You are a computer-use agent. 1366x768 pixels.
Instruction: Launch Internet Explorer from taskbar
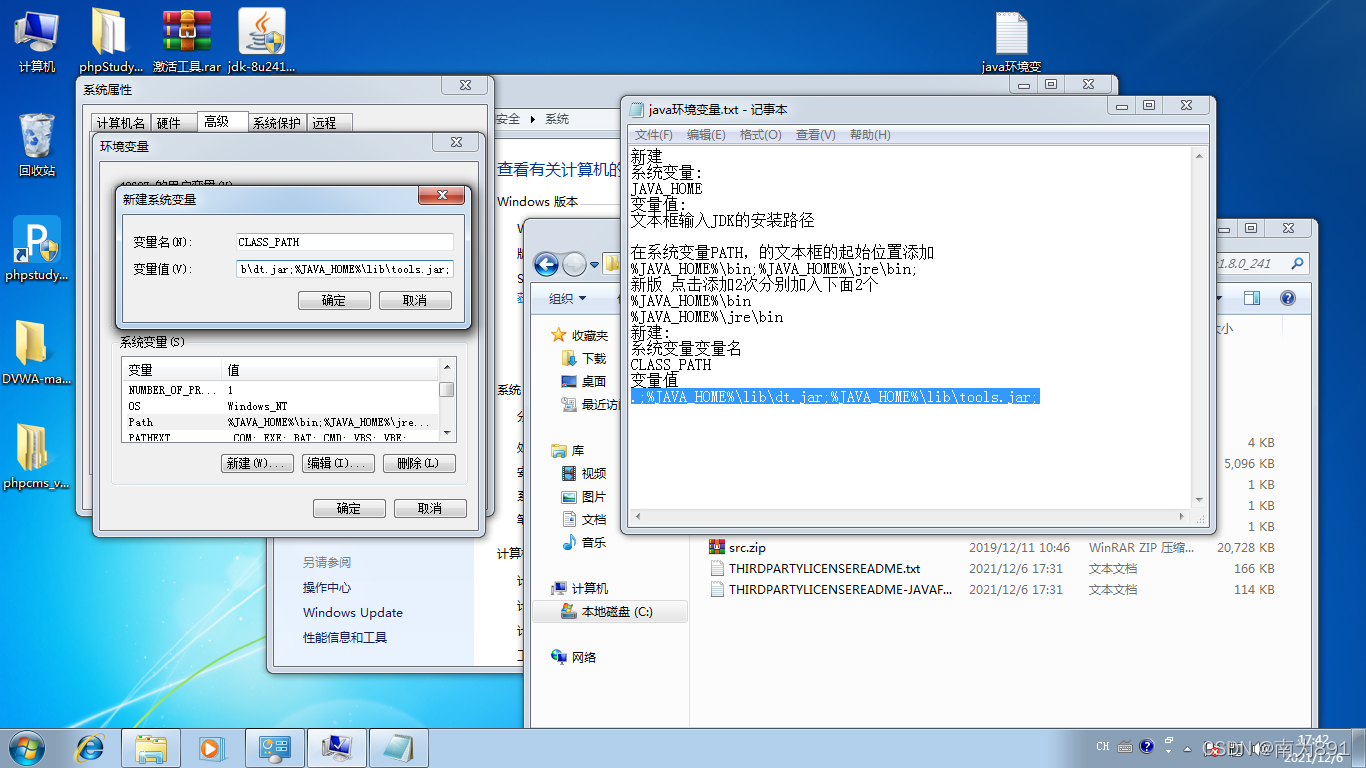(91, 748)
